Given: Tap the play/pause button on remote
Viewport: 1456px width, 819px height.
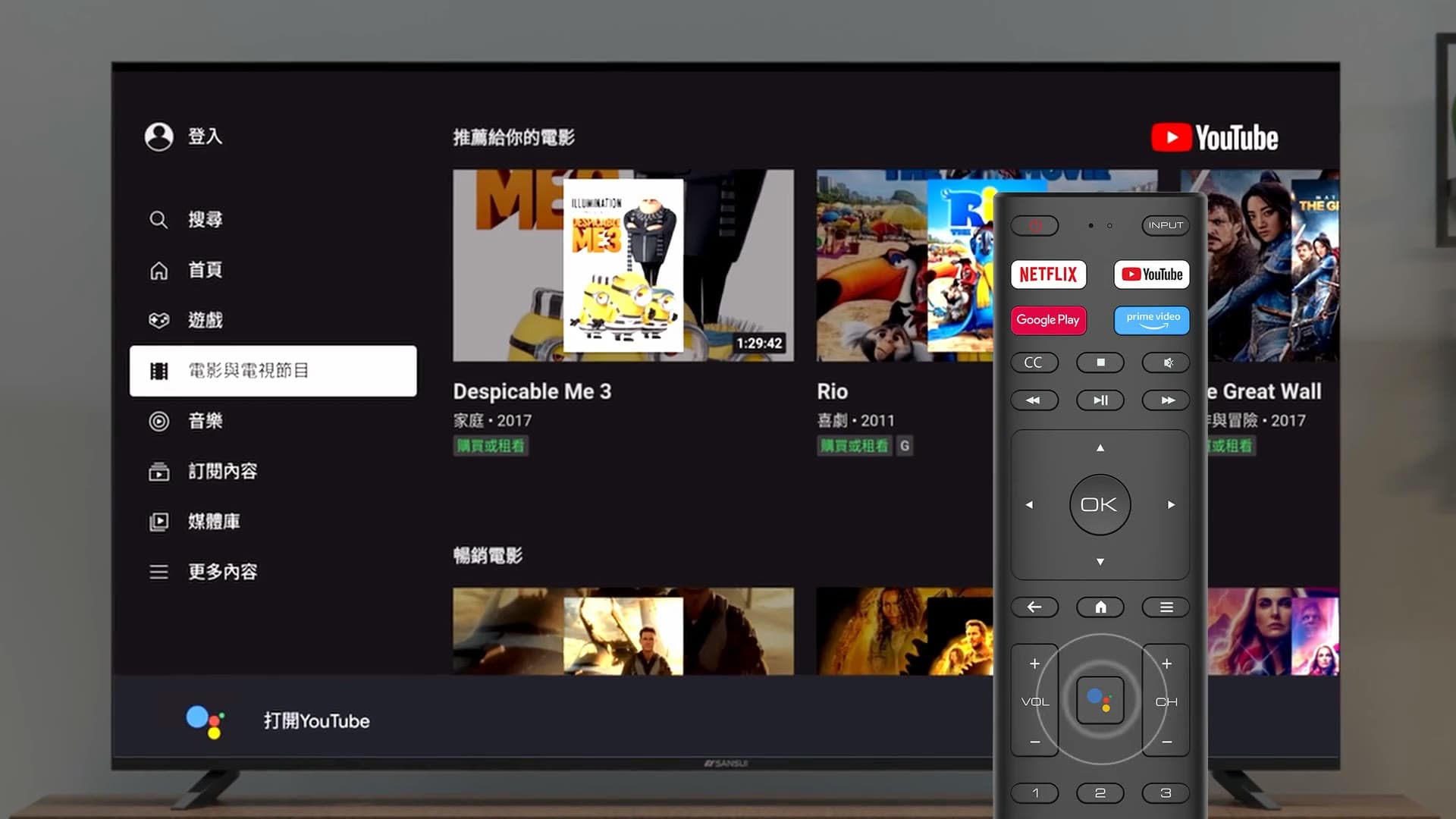Looking at the screenshot, I should click(1100, 400).
